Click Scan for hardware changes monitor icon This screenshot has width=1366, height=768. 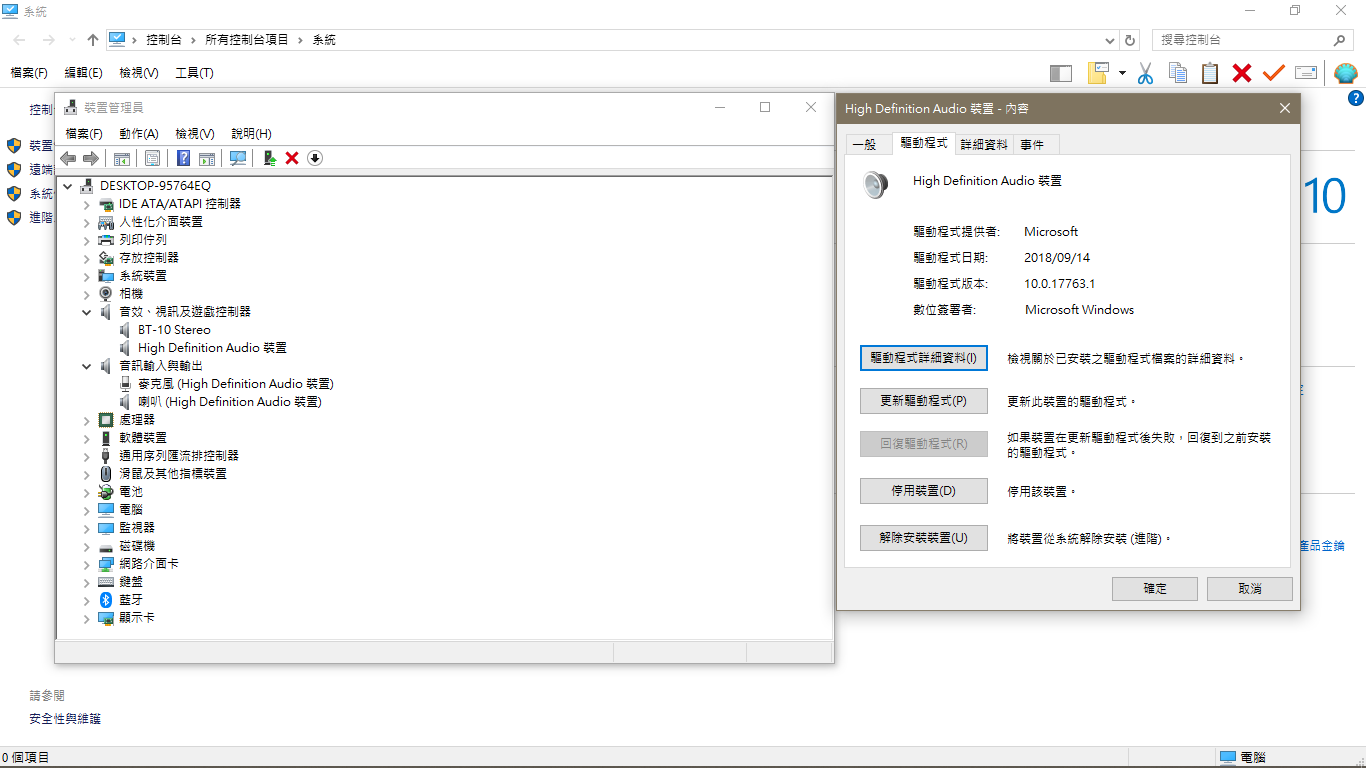point(238,158)
